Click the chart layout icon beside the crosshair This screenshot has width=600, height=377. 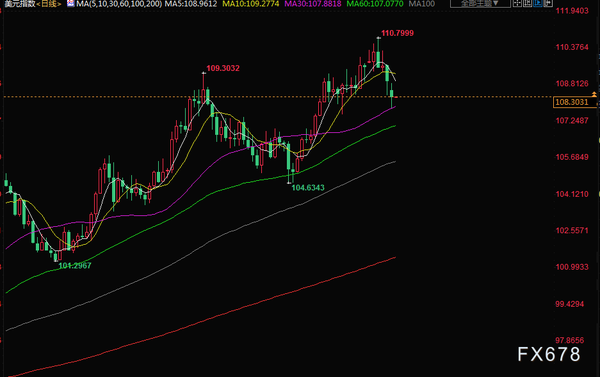[x=528, y=3]
